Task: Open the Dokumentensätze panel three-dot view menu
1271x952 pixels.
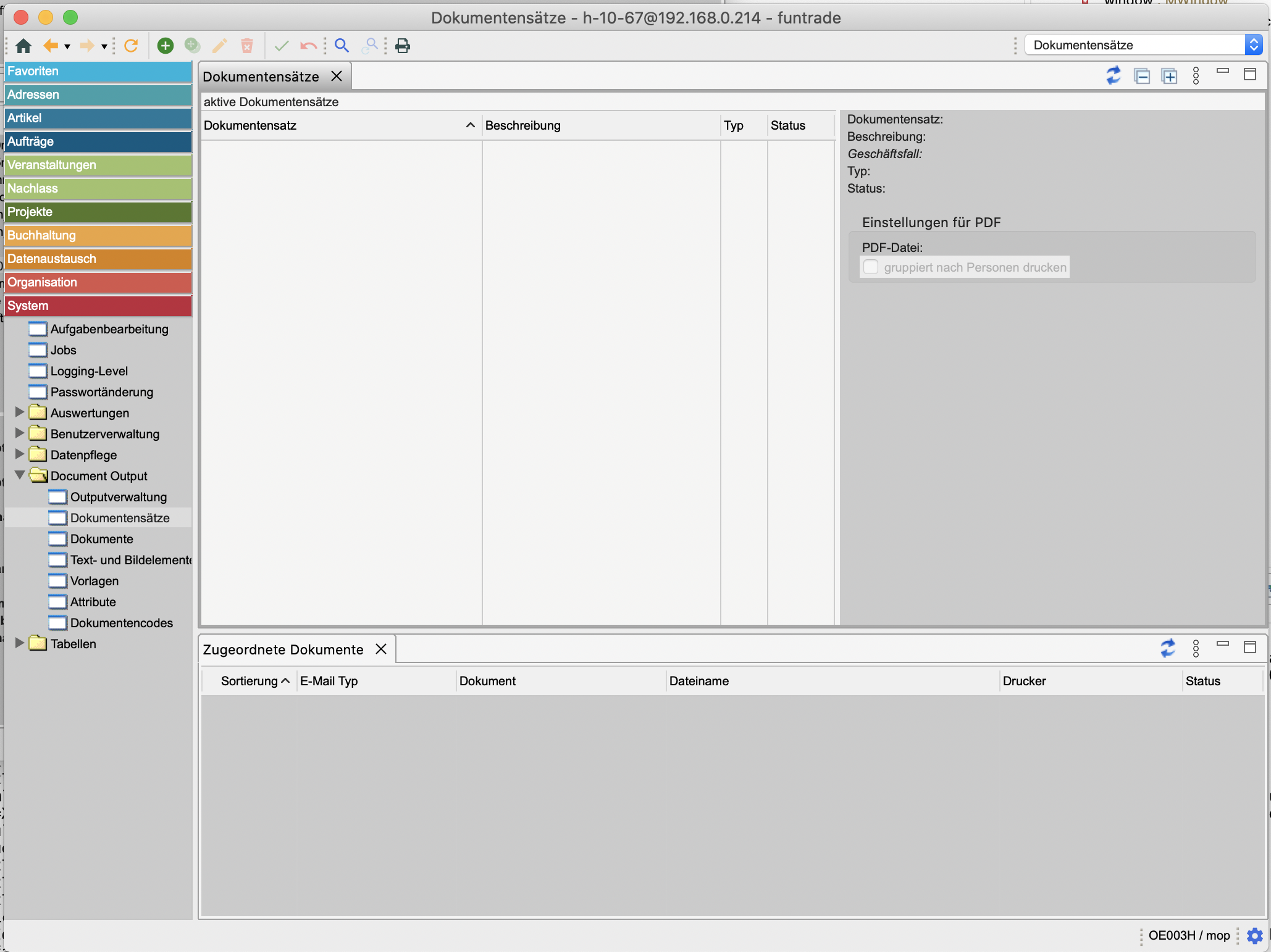Action: tap(1196, 76)
